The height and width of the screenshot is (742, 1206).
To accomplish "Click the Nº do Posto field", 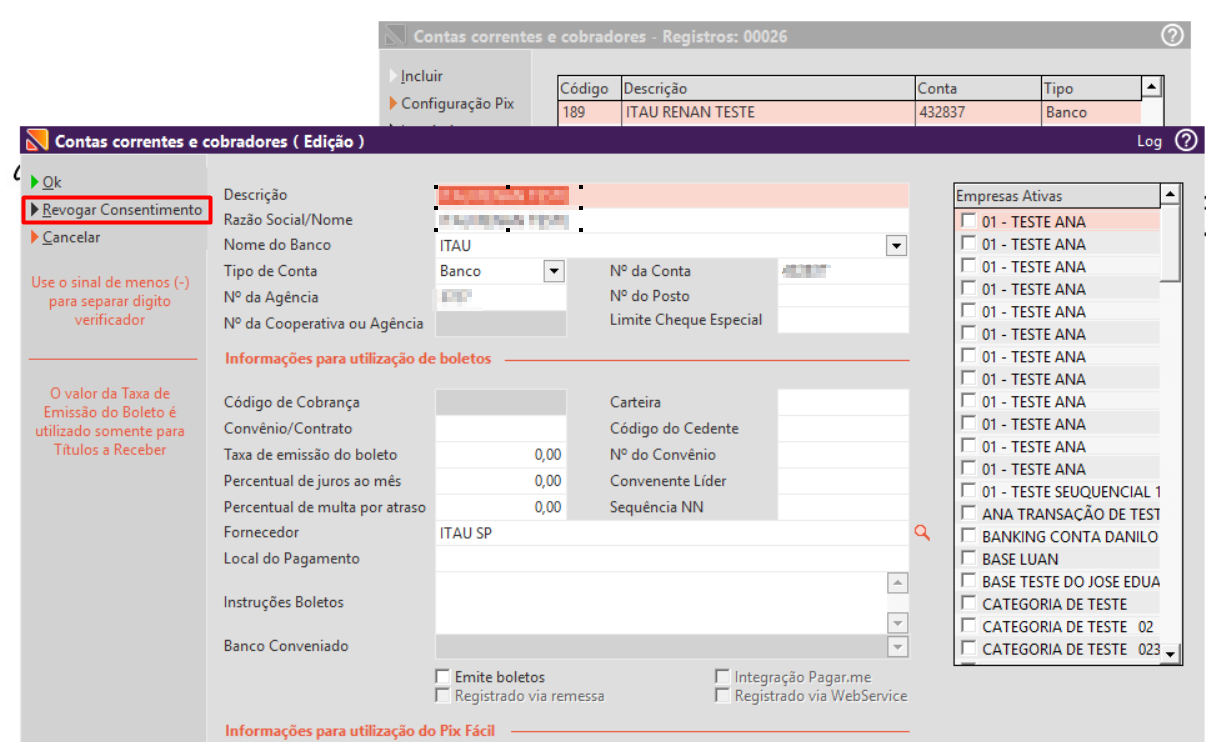I will [x=843, y=296].
